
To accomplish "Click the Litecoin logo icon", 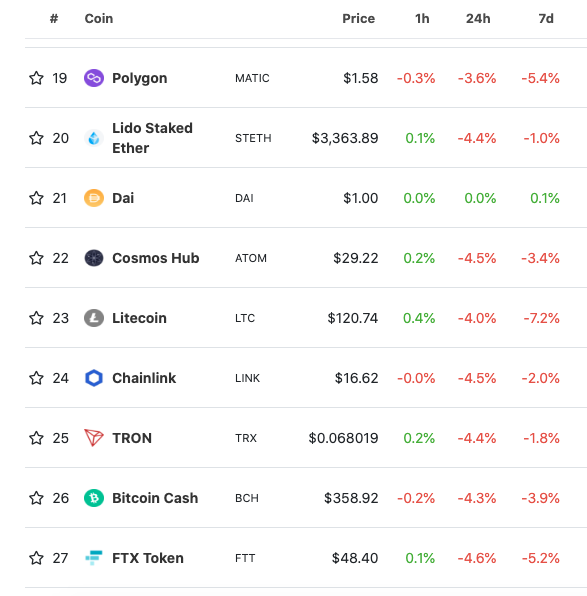I will [94, 318].
